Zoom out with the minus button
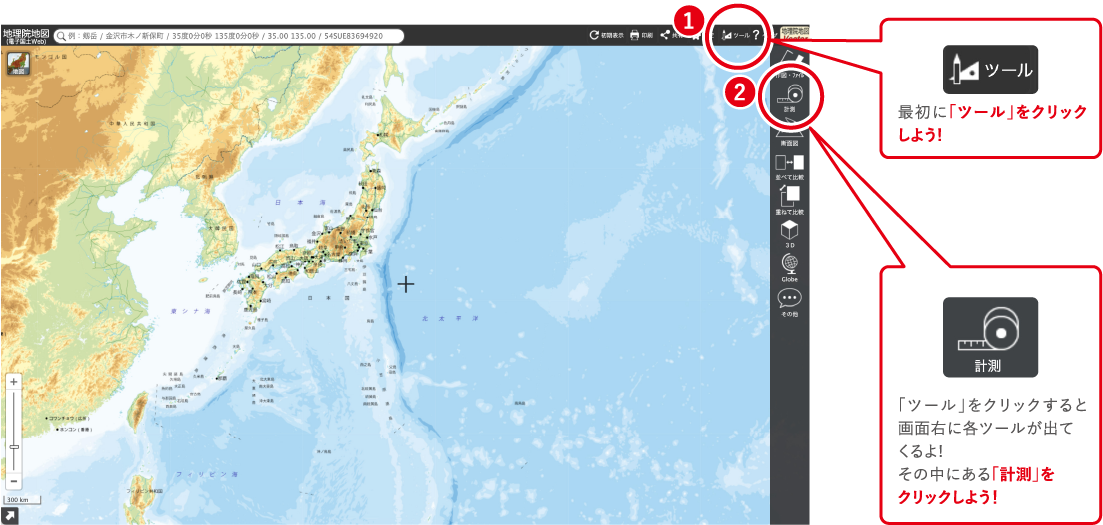 coord(14,483)
